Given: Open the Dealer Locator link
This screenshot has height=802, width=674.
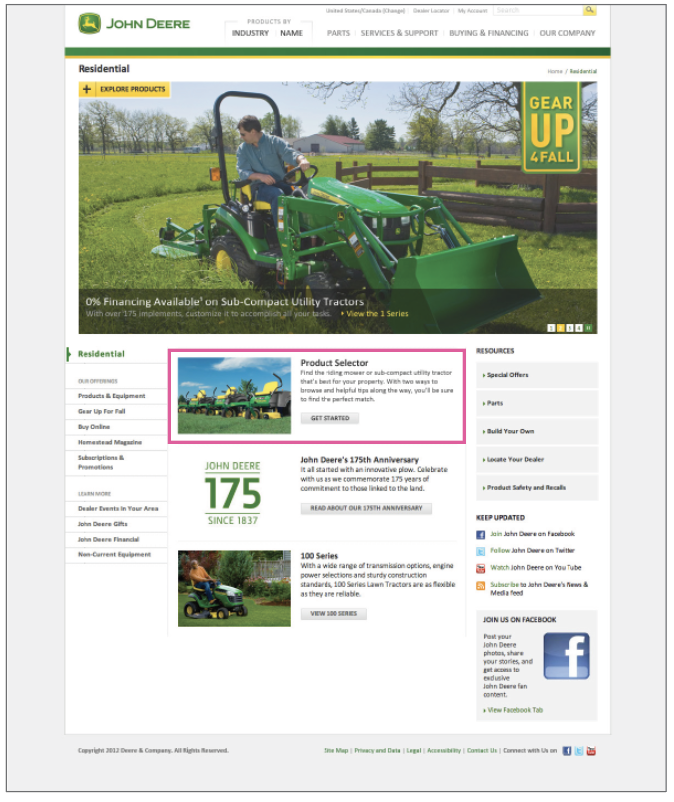Looking at the screenshot, I should (431, 11).
